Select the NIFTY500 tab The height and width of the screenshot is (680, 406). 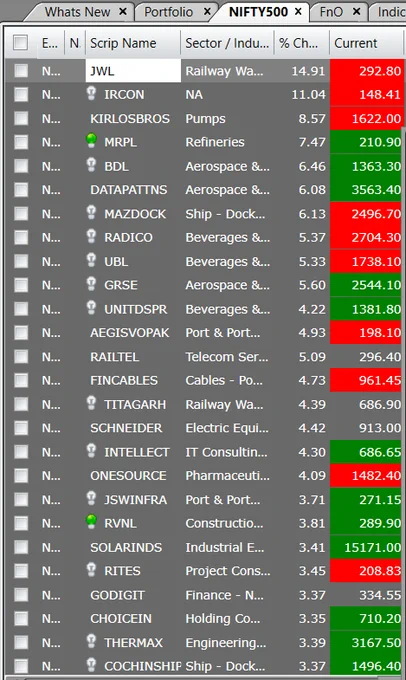point(259,12)
